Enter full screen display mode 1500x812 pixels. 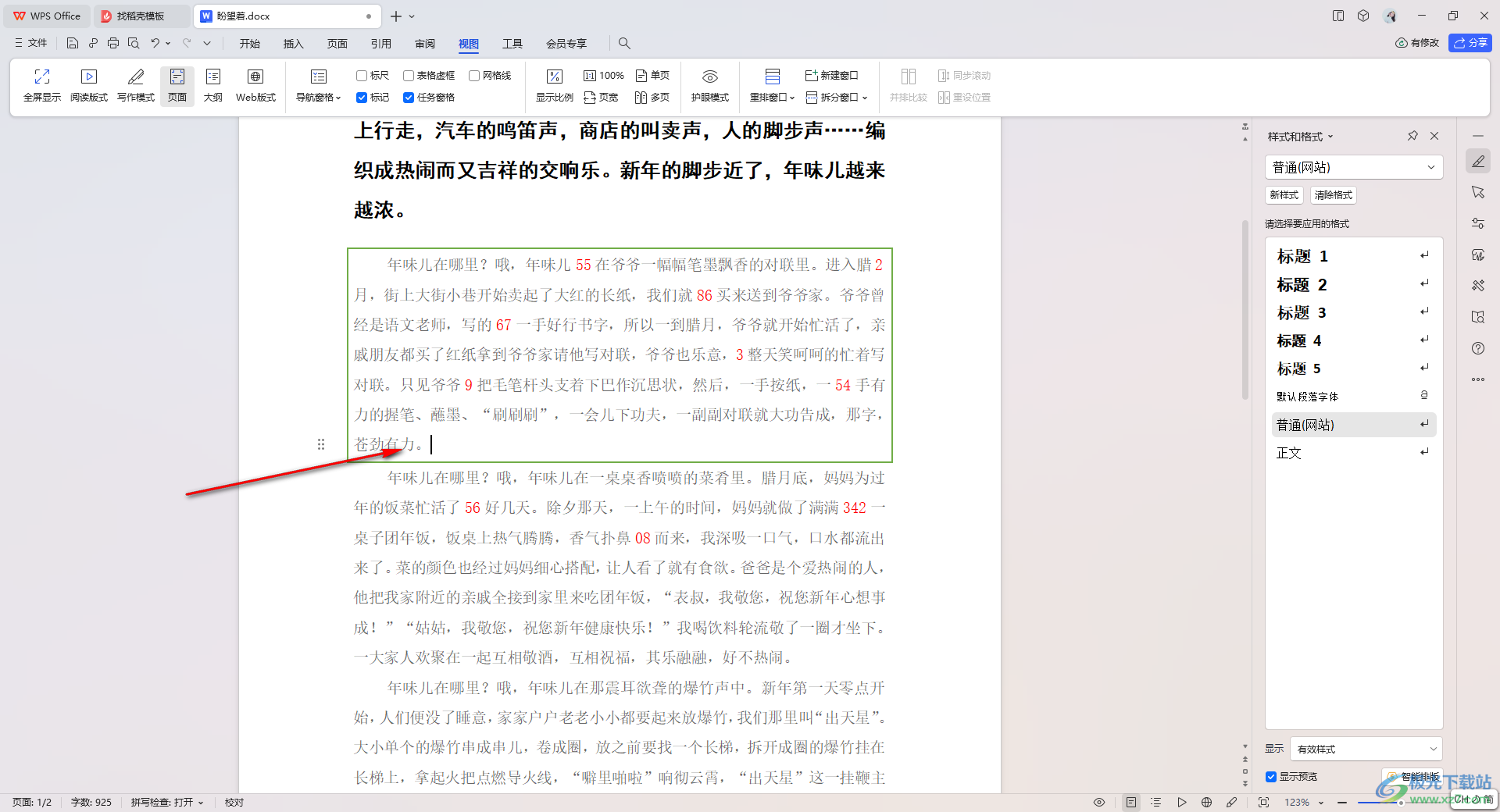pyautogui.click(x=42, y=85)
